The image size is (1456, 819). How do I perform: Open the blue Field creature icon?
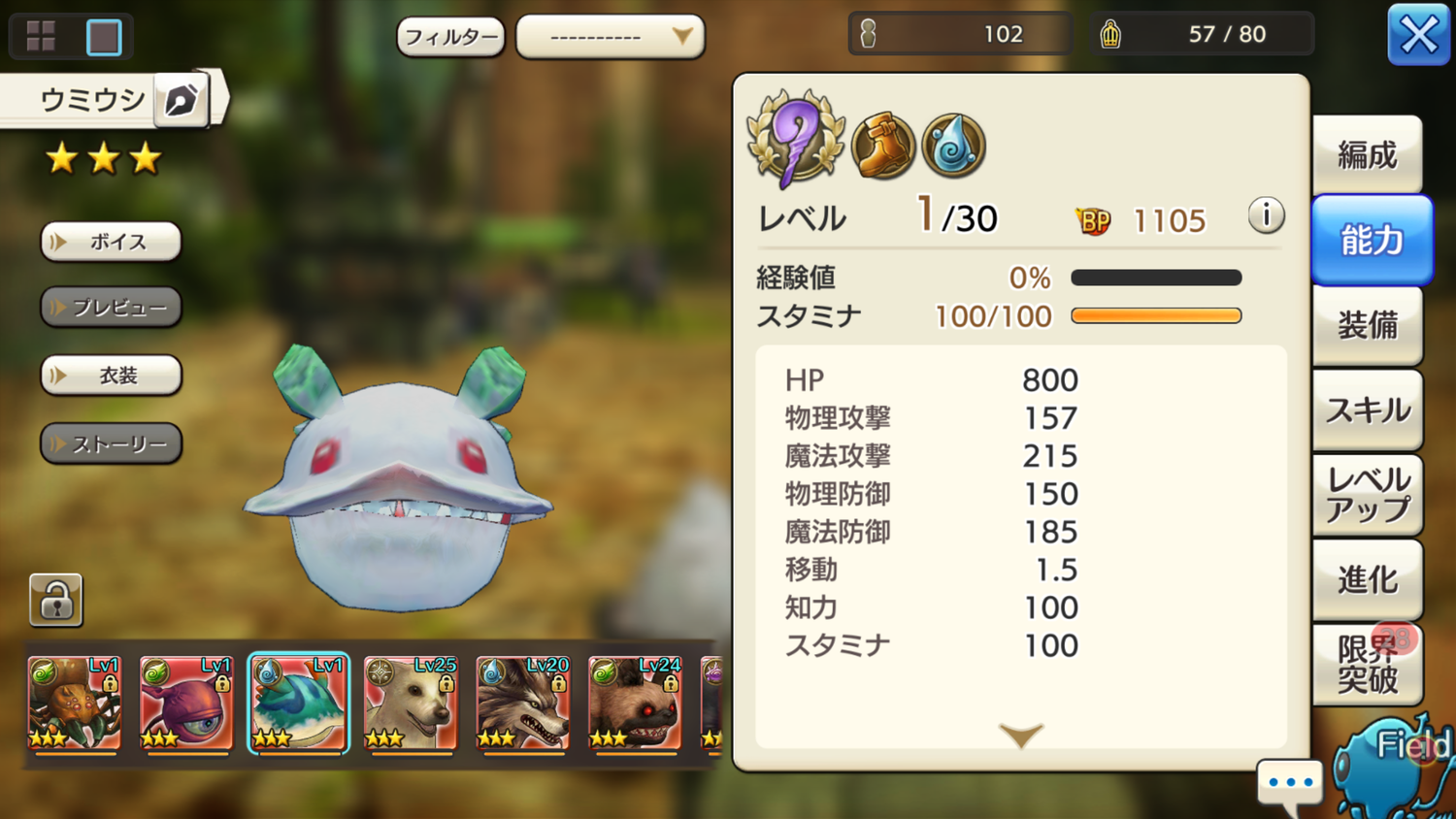(1394, 769)
